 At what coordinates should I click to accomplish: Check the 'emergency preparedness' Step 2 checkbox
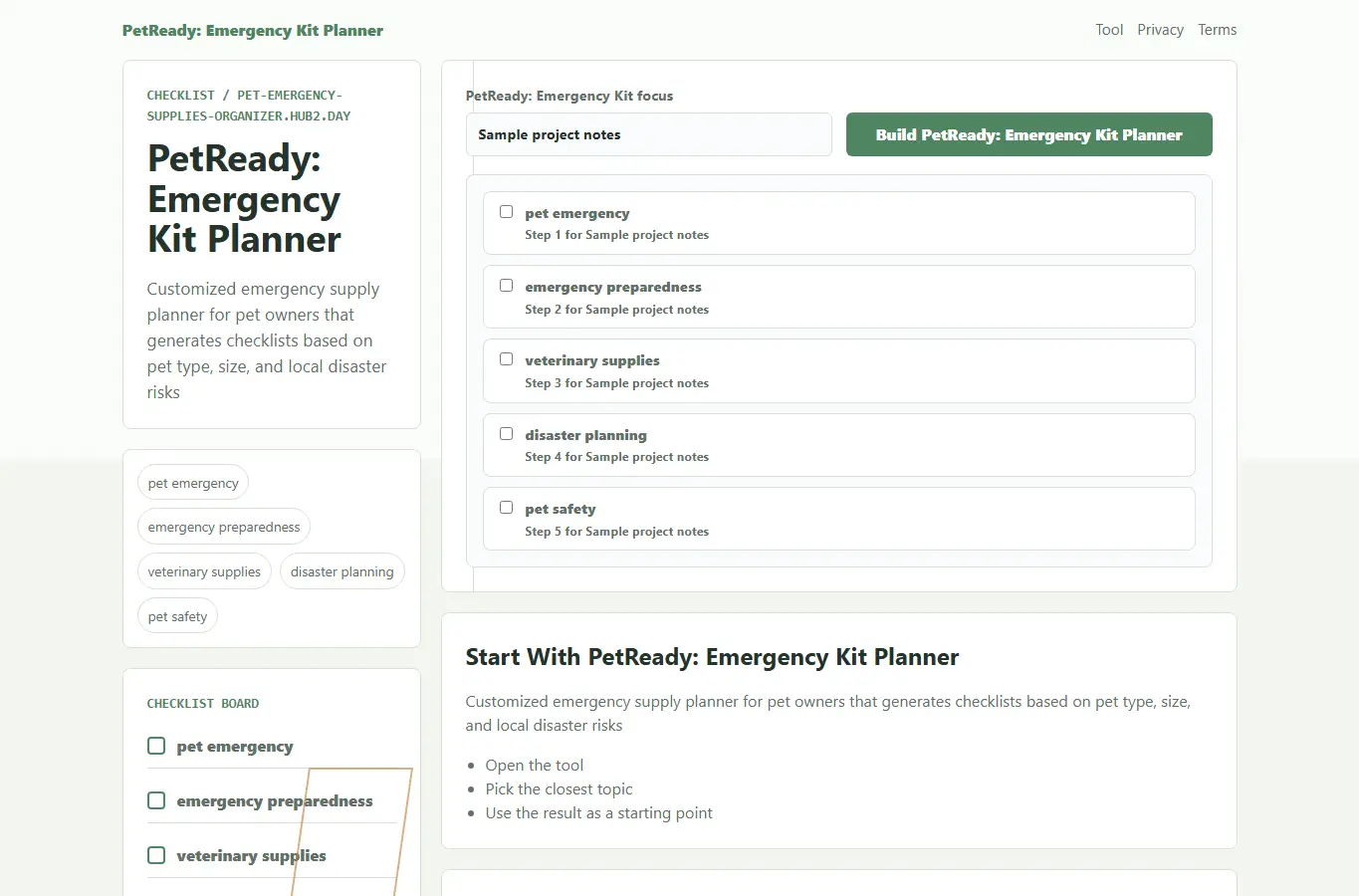pos(506,286)
